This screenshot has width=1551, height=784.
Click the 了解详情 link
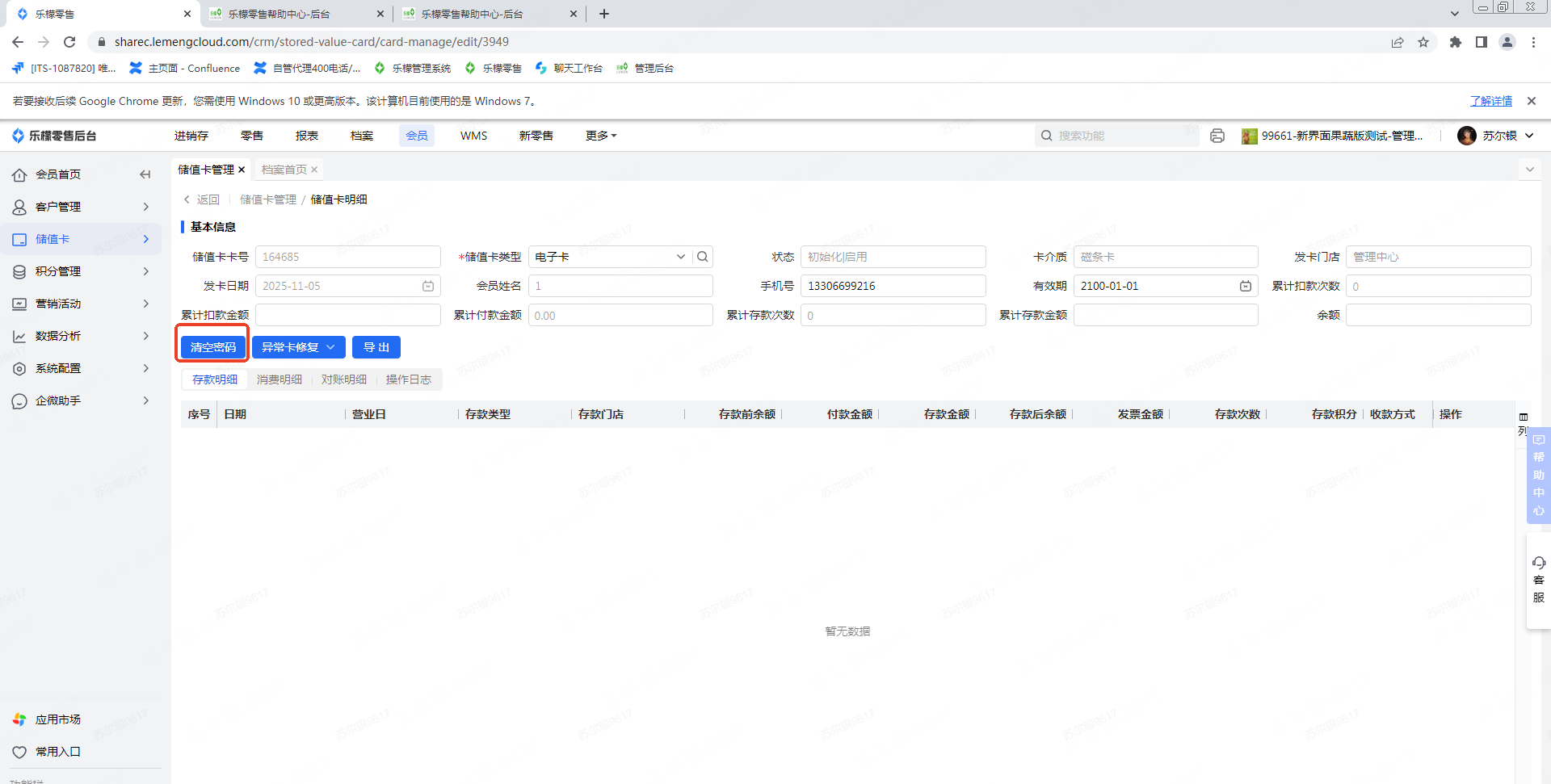(x=1491, y=101)
